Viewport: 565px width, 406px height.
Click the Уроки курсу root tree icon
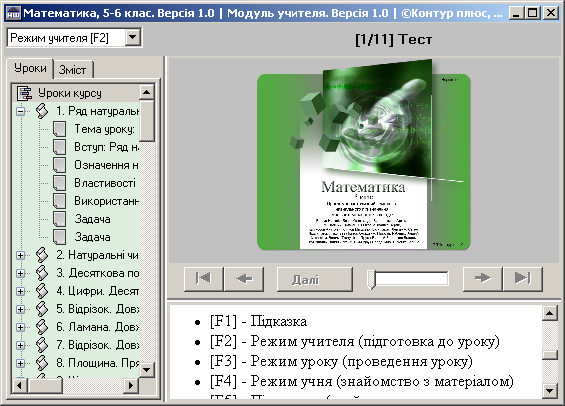click(x=25, y=93)
